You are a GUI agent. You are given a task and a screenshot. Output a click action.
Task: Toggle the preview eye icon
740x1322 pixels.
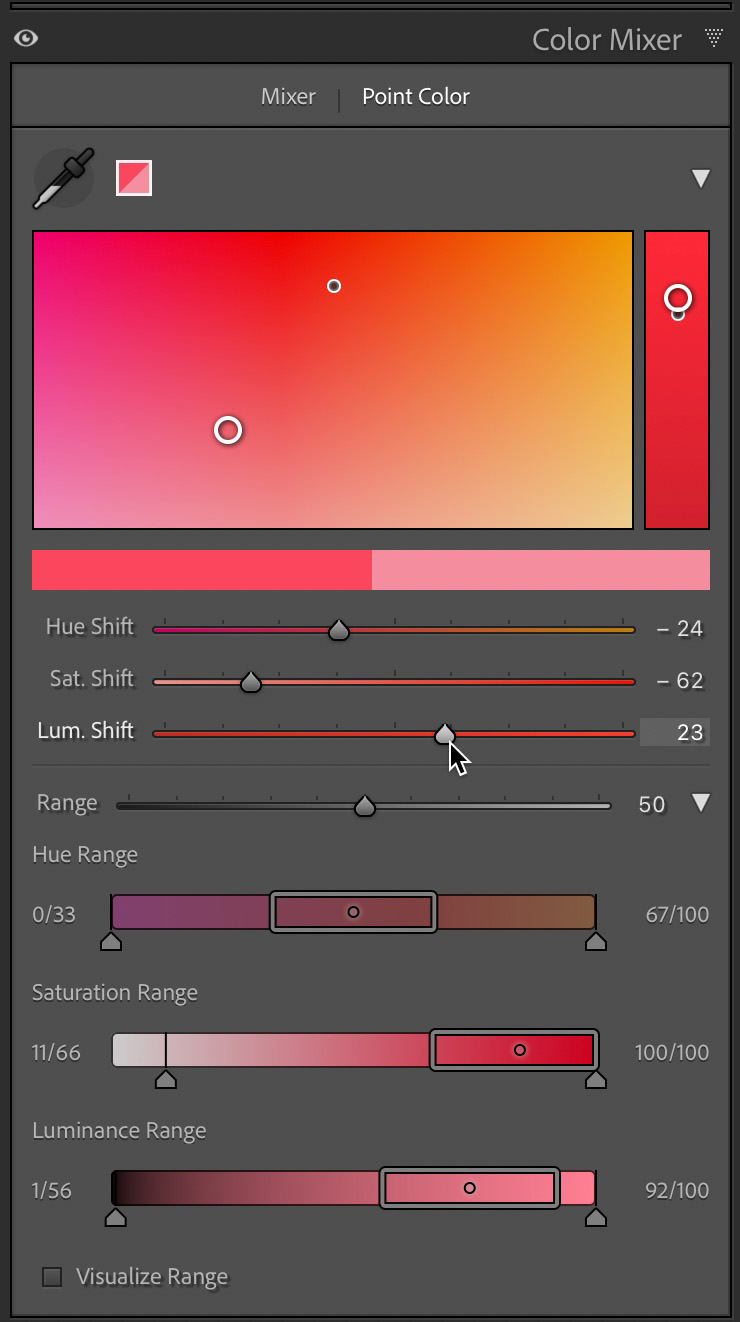pos(27,38)
